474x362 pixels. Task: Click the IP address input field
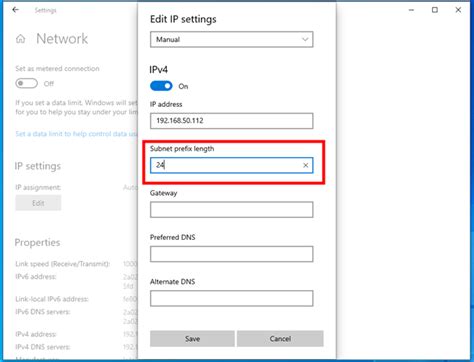[232, 121]
